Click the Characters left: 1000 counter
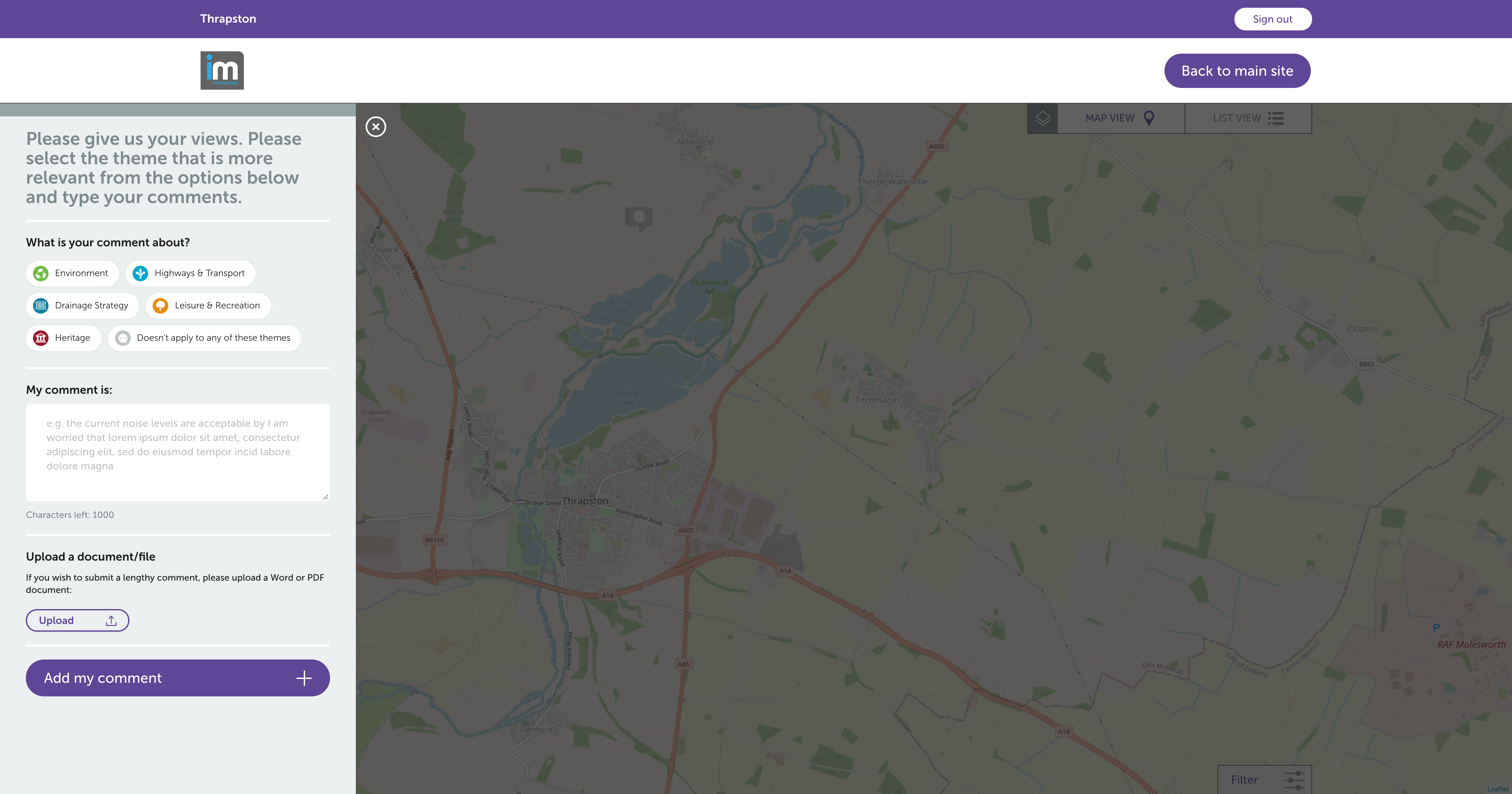The width and height of the screenshot is (1512, 794). click(x=70, y=515)
